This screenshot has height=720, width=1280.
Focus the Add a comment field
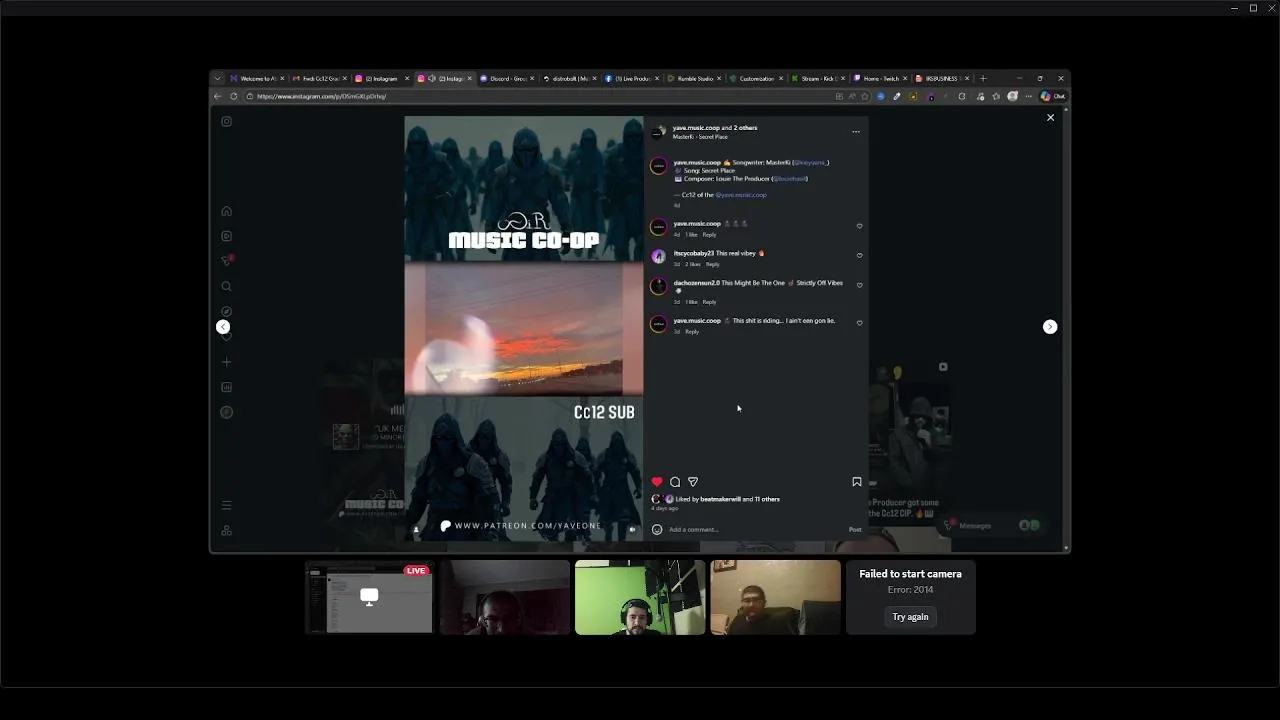[x=755, y=530]
